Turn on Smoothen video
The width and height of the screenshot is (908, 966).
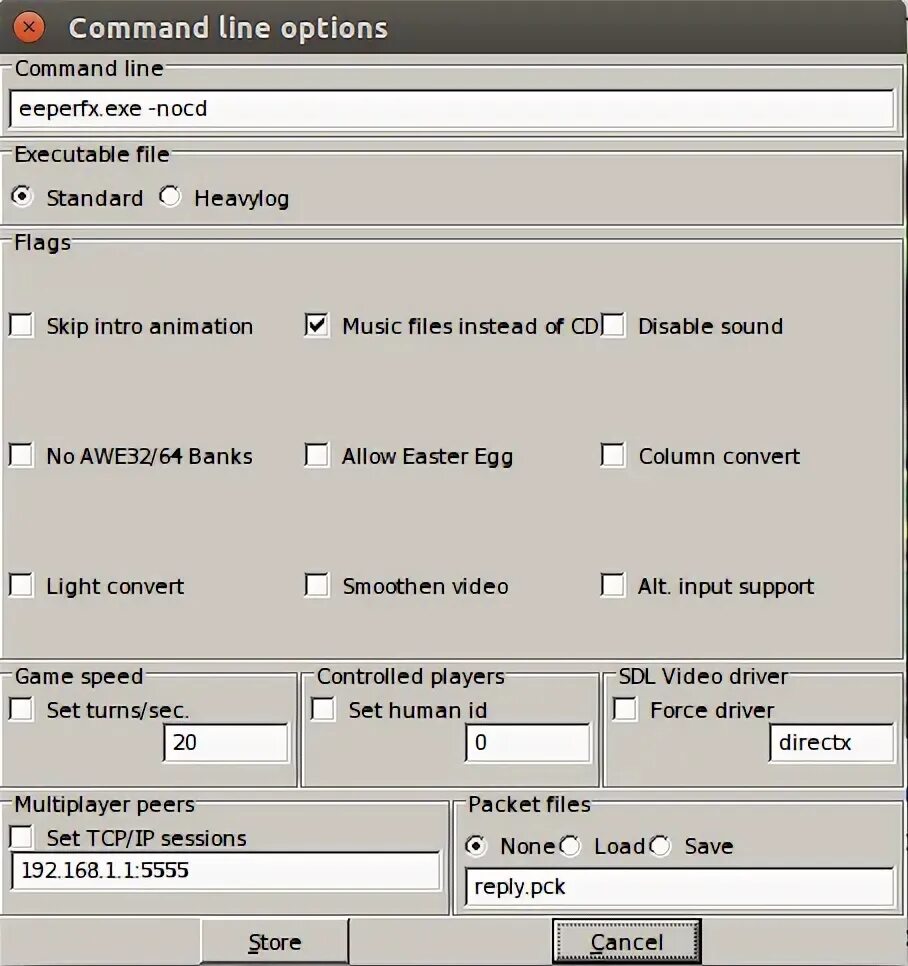pos(317,585)
